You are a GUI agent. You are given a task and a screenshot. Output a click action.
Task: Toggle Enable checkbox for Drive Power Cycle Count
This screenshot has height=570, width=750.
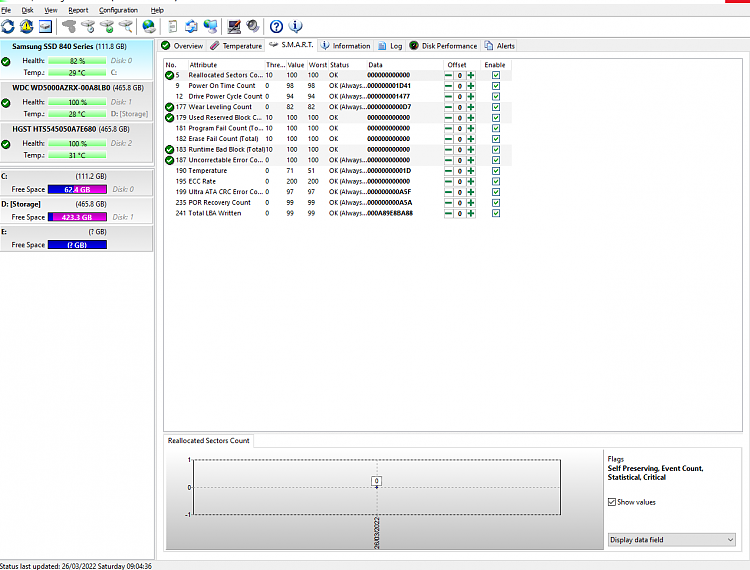(496, 97)
